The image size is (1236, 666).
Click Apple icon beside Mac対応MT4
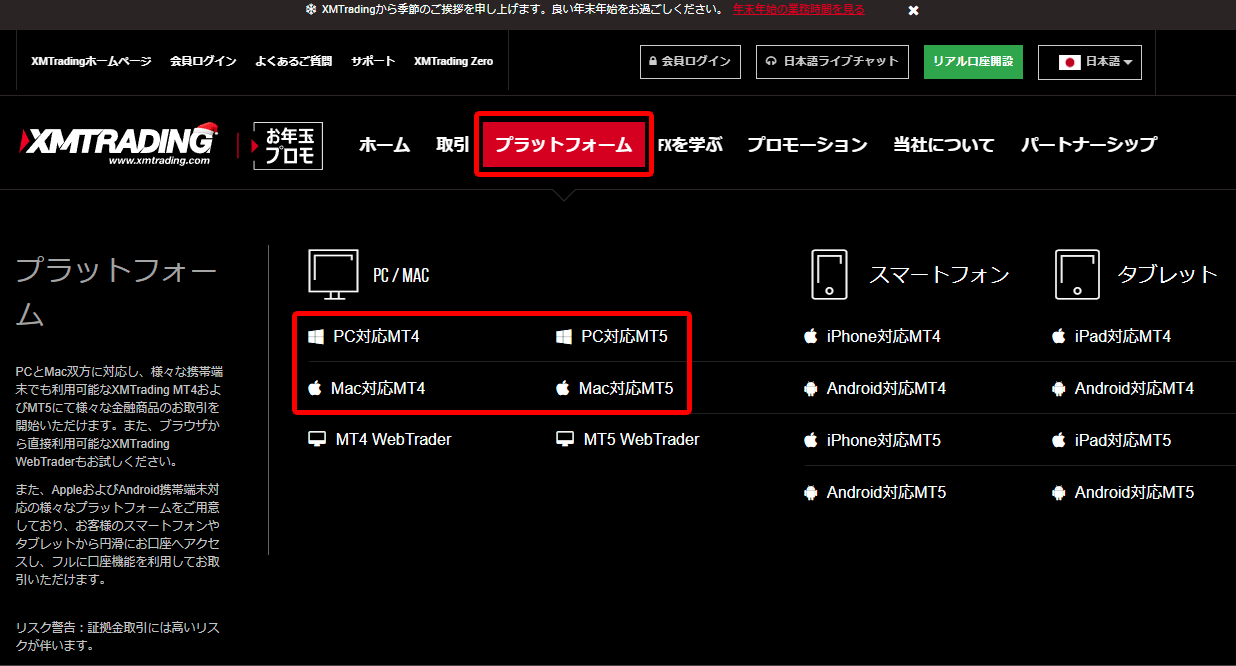coord(315,387)
